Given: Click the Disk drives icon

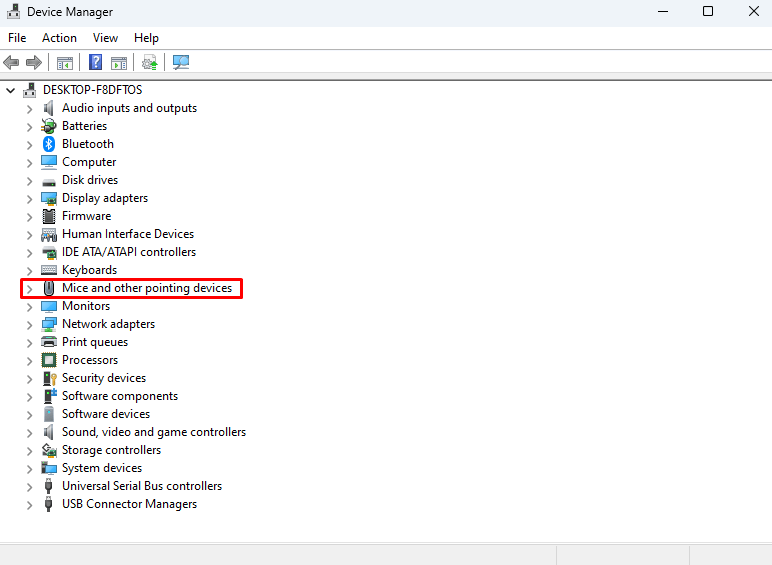Looking at the screenshot, I should [x=49, y=183].
